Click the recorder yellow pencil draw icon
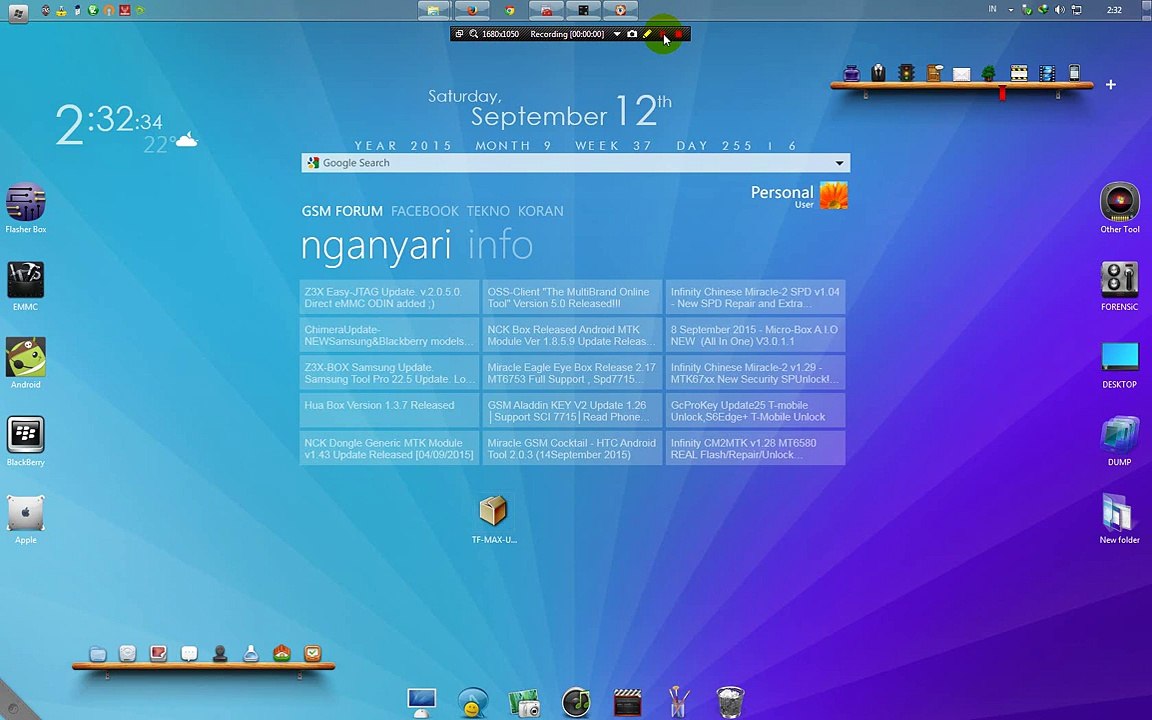This screenshot has width=1152, height=720. [x=647, y=34]
